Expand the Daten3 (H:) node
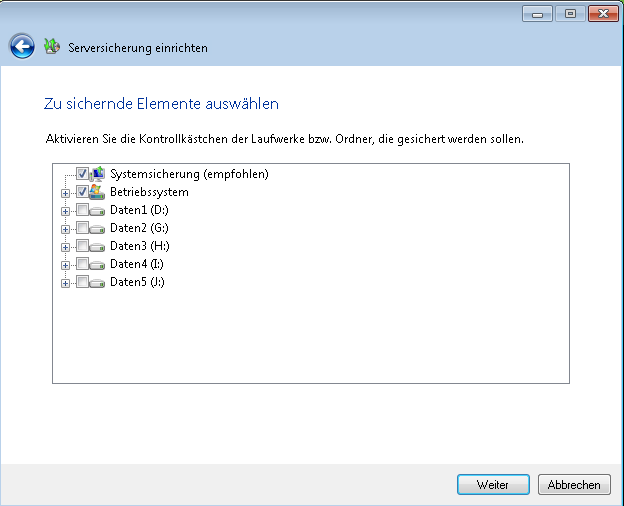Screen dimensions: 624x506 (65, 247)
